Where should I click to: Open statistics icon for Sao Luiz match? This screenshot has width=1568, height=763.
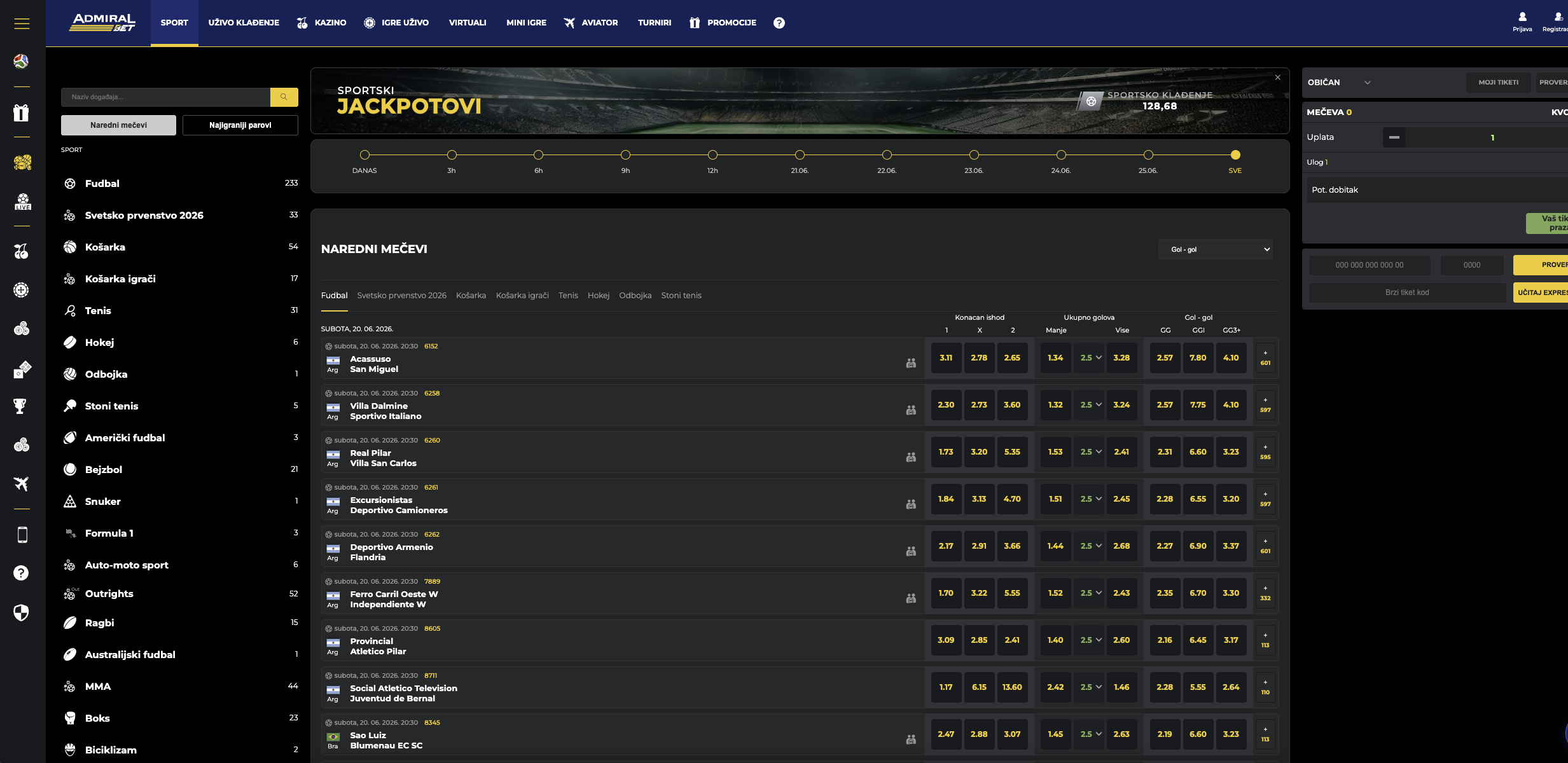tap(911, 739)
